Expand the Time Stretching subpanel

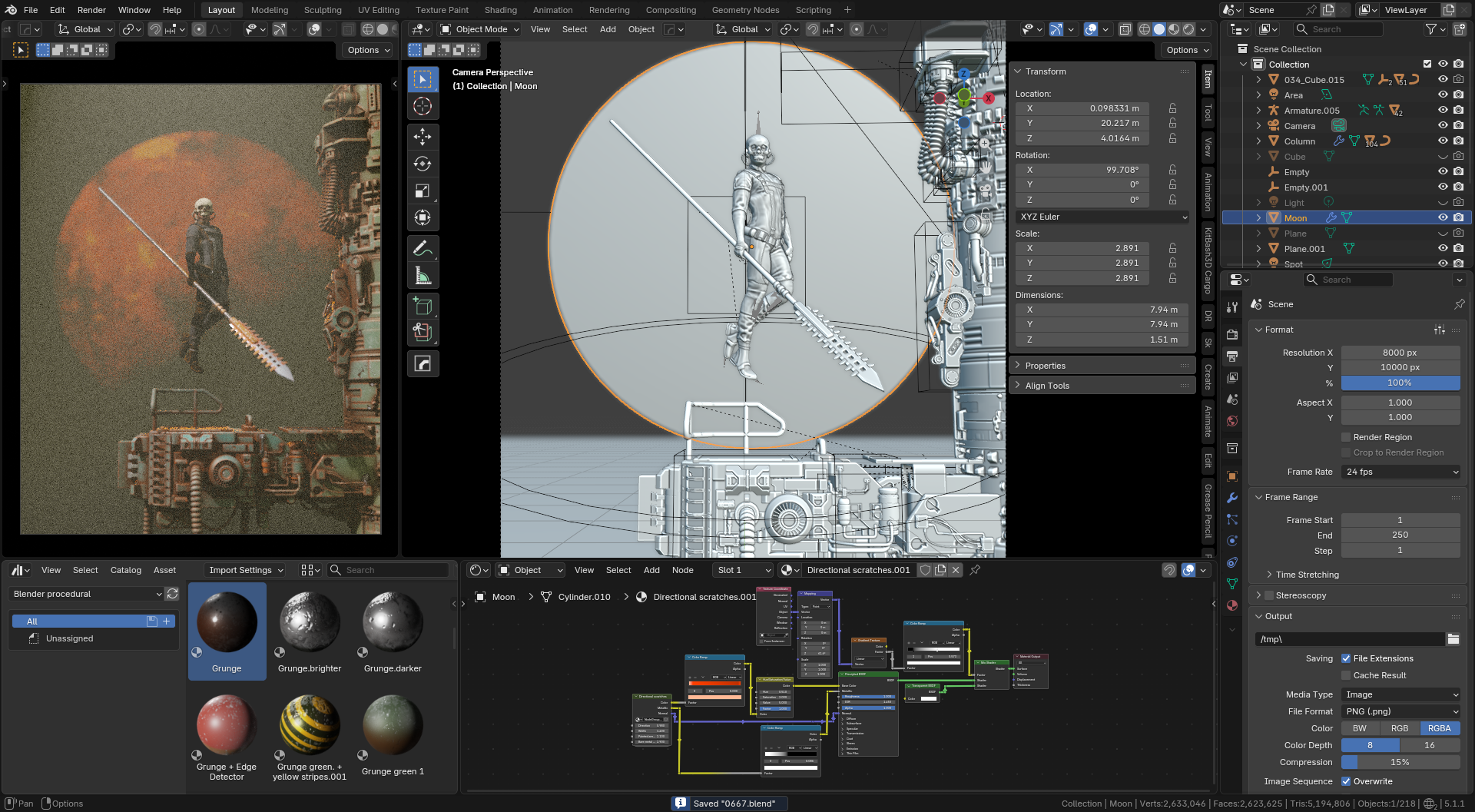(x=1307, y=575)
